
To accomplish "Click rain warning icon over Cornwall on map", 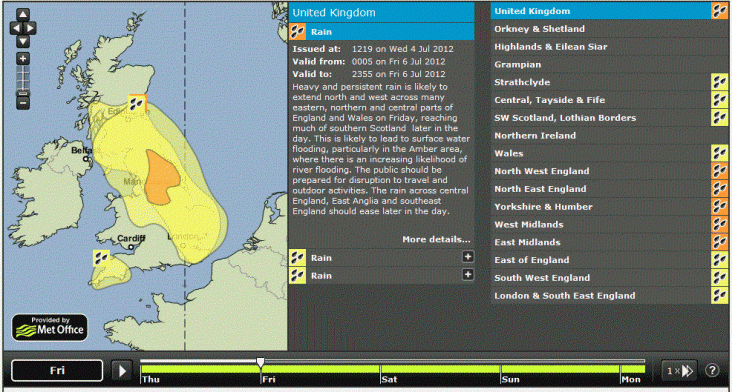I will 101,258.
